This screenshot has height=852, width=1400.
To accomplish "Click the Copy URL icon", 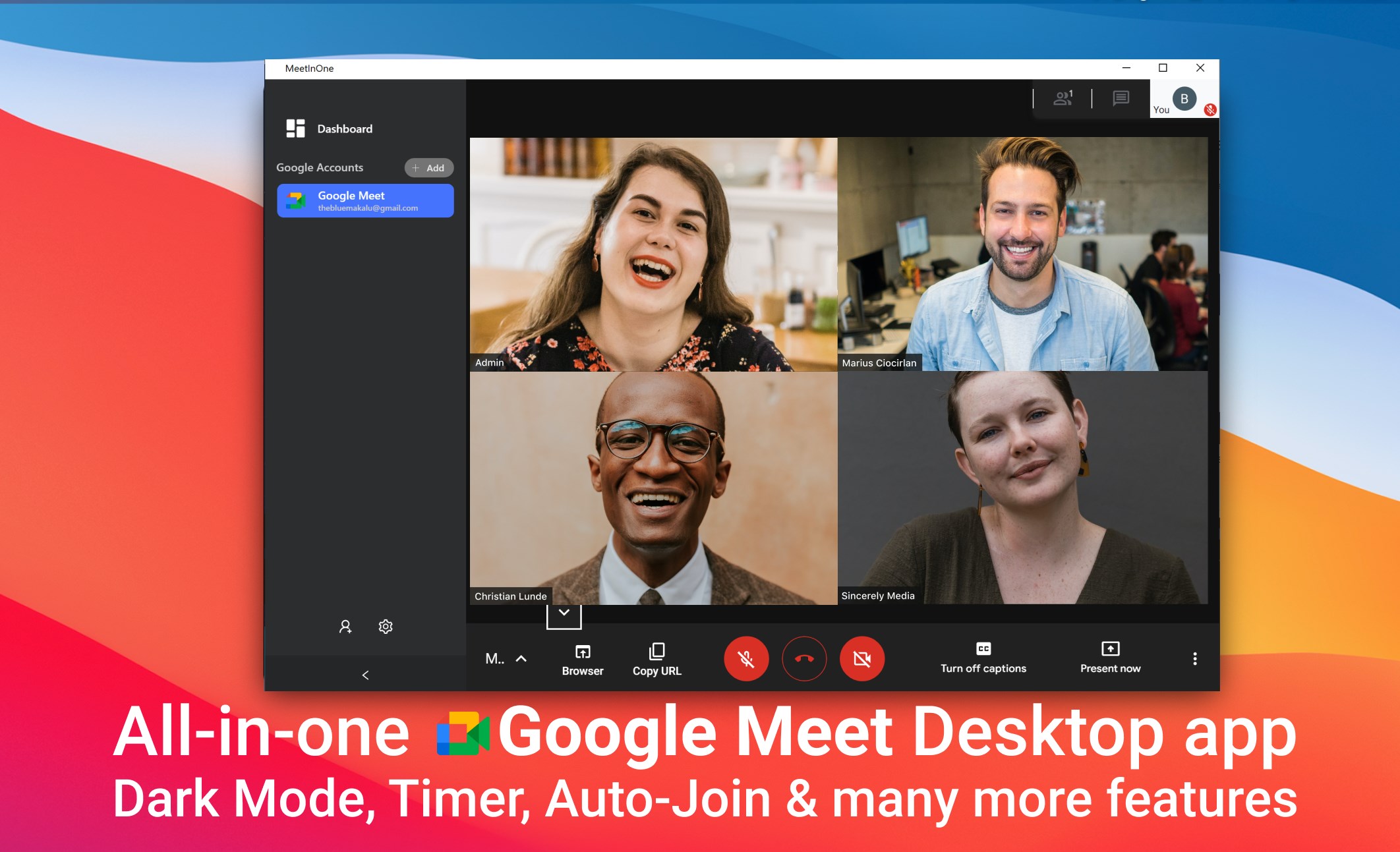I will pyautogui.click(x=656, y=652).
